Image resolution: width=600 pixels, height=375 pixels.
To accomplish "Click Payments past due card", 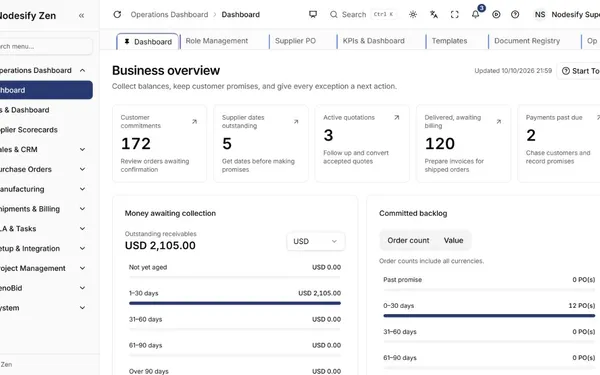I will pos(559,144).
